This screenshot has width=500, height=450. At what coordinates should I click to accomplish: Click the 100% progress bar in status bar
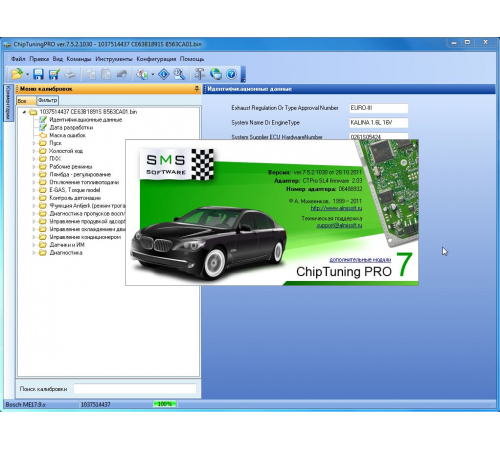coord(165,404)
